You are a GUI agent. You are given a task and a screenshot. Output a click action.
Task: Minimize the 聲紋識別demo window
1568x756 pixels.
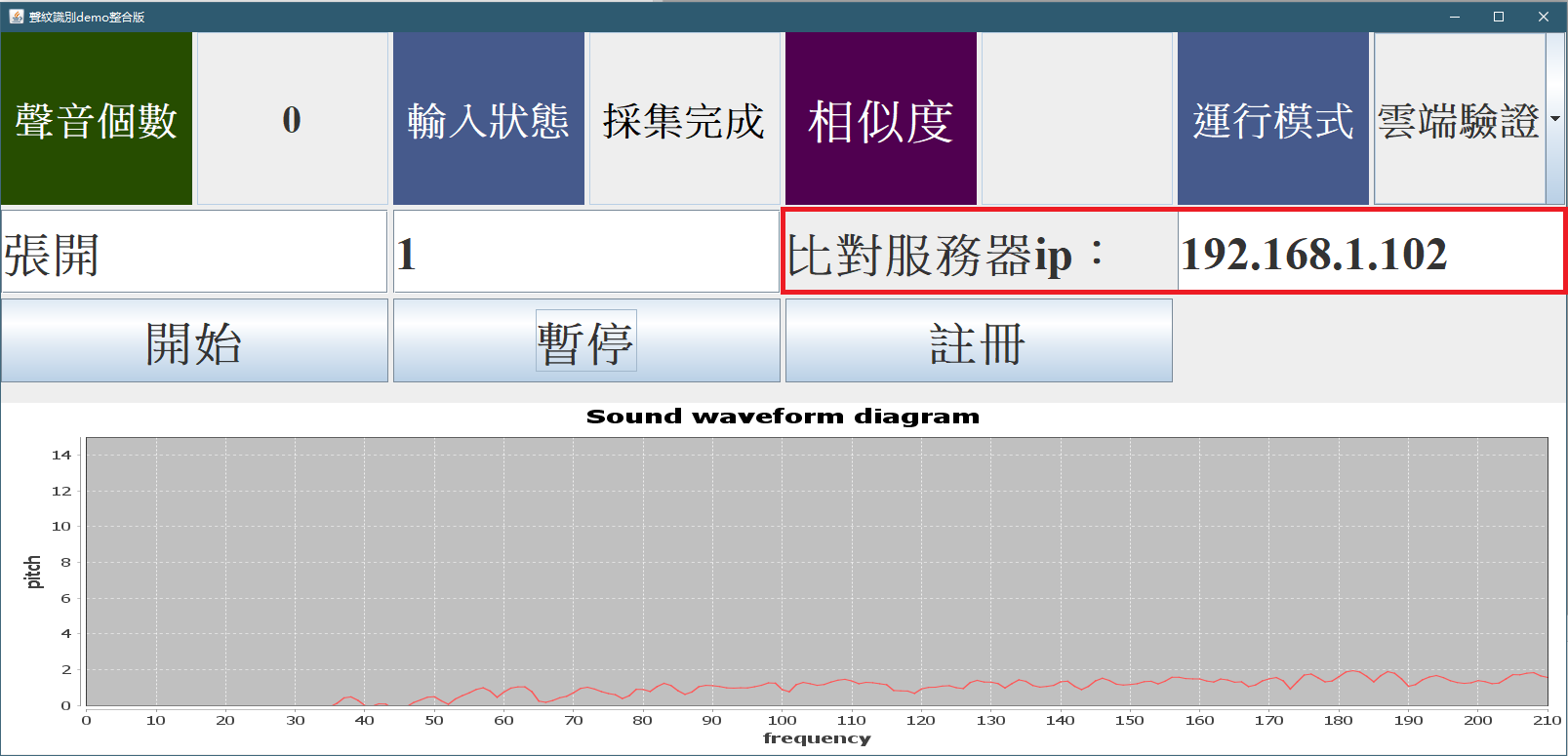point(1454,17)
